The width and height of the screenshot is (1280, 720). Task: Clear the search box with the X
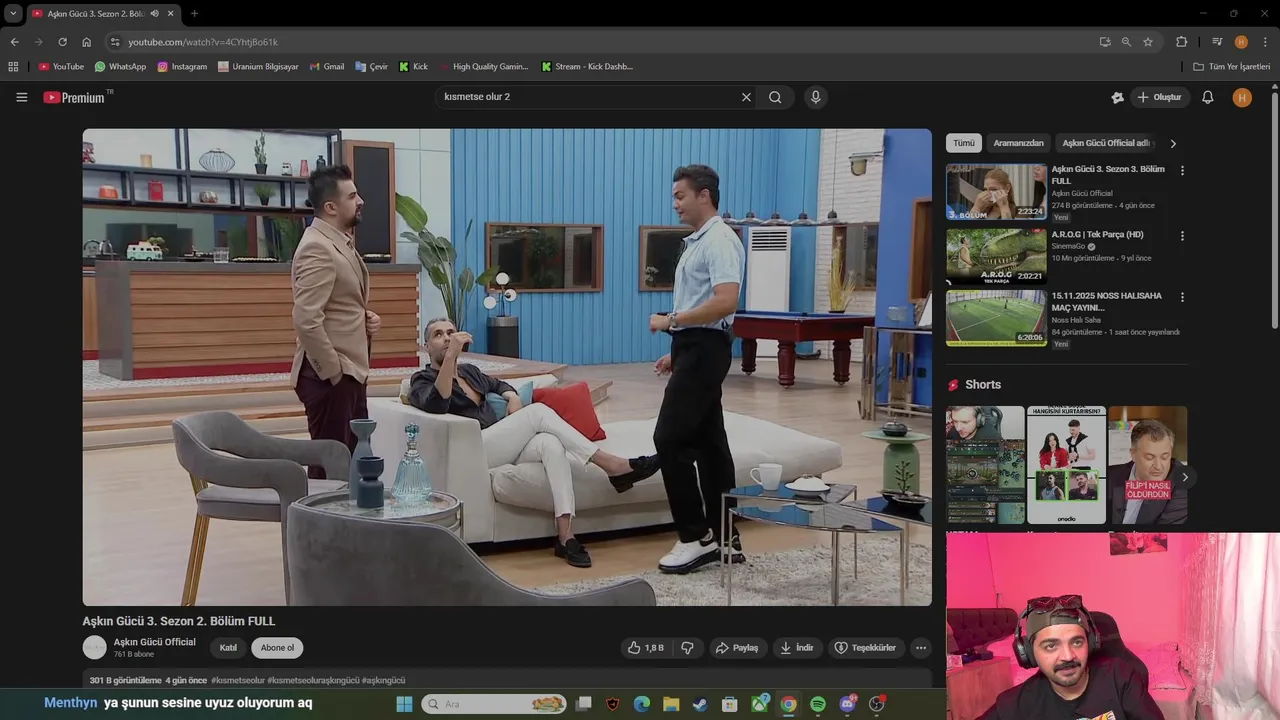click(x=746, y=97)
